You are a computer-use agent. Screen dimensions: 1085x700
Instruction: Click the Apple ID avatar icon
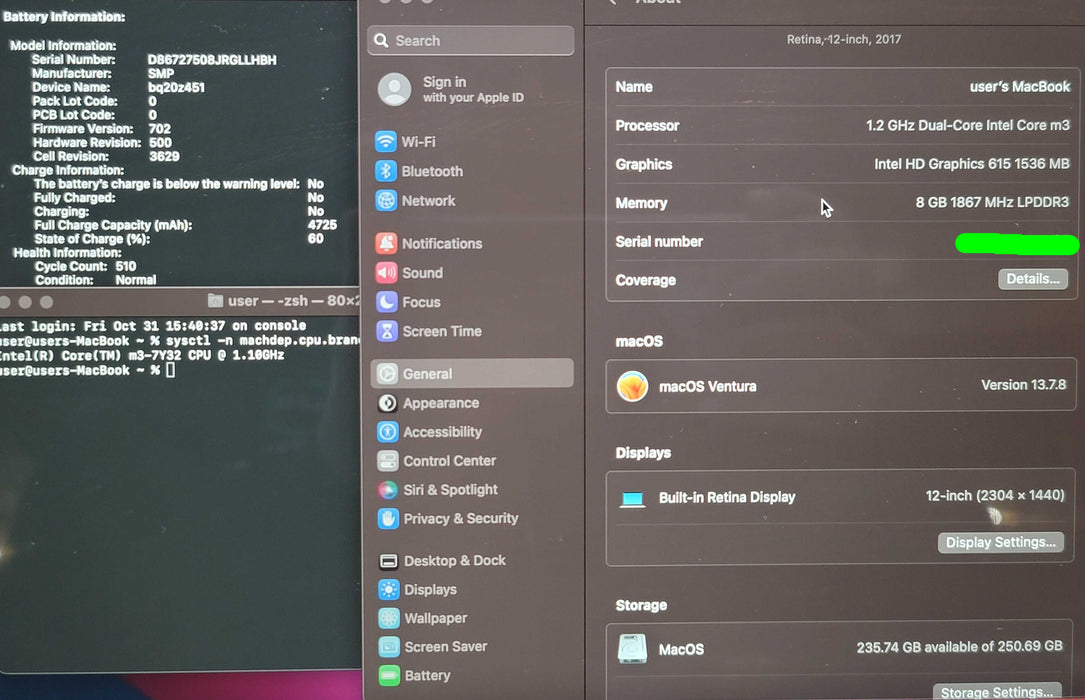[x=394, y=89]
